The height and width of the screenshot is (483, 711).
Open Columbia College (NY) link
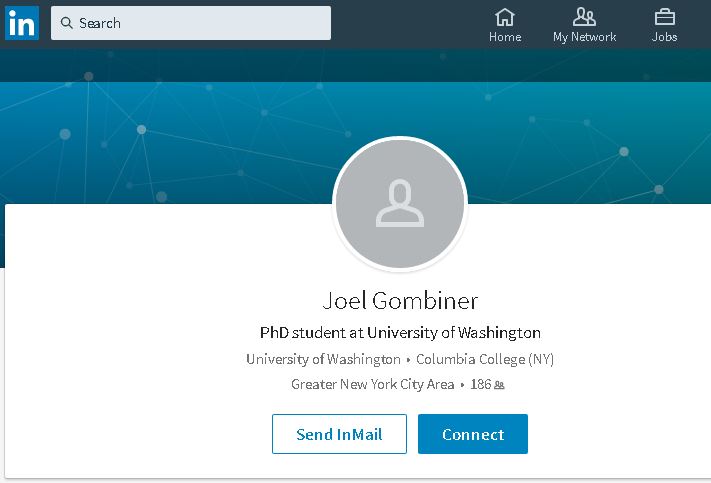[485, 359]
